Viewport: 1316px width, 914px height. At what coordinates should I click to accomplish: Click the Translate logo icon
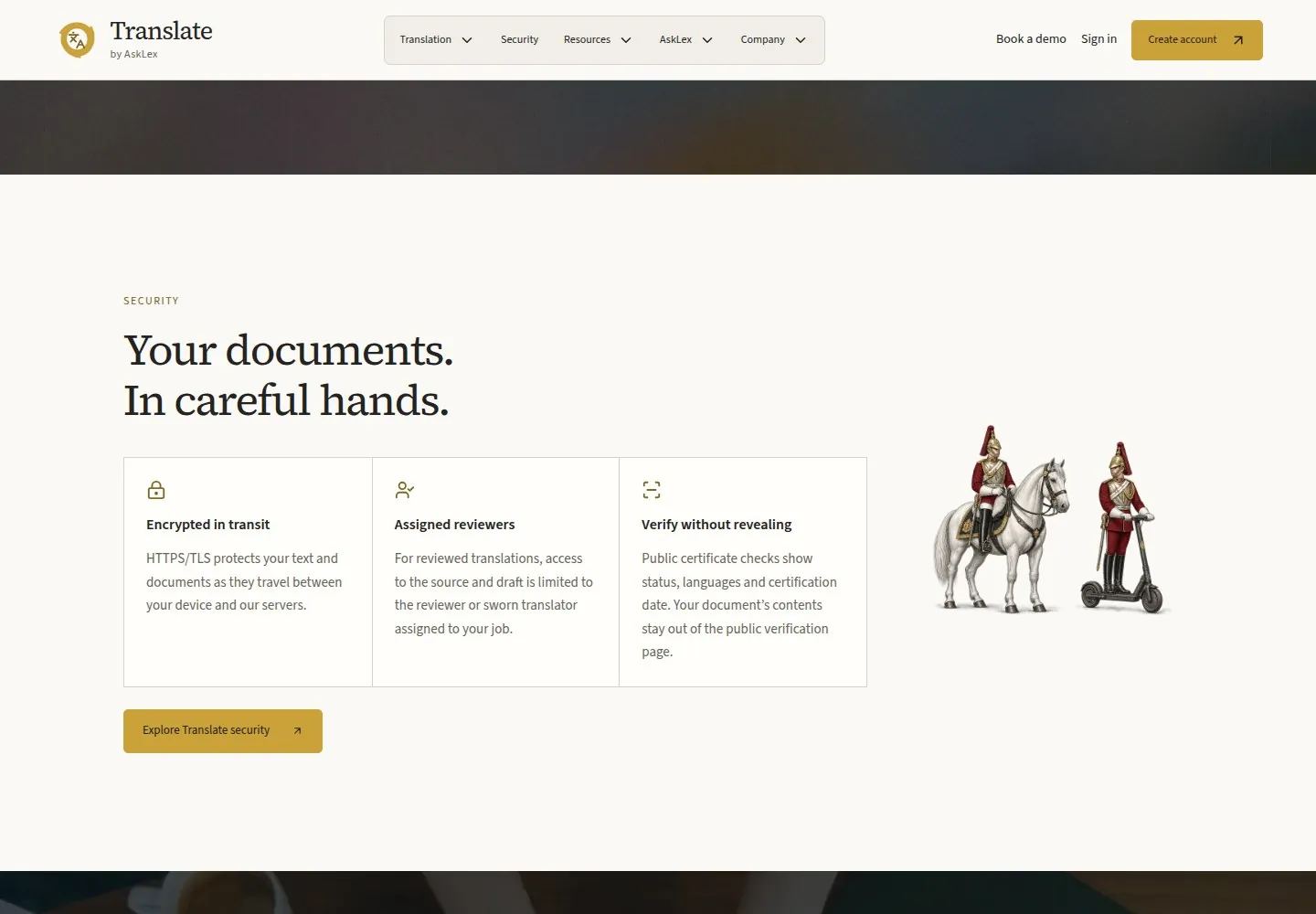77,40
